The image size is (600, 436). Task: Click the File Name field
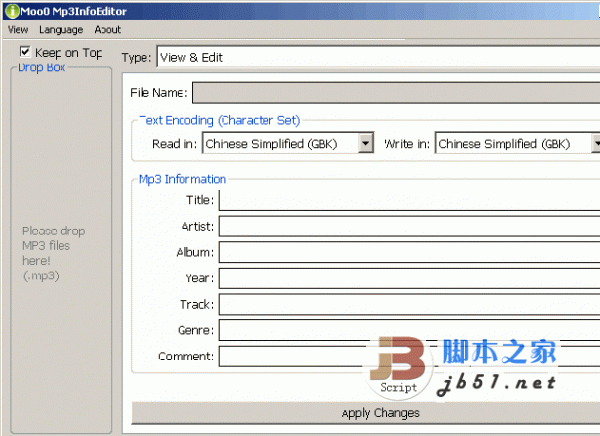point(396,92)
